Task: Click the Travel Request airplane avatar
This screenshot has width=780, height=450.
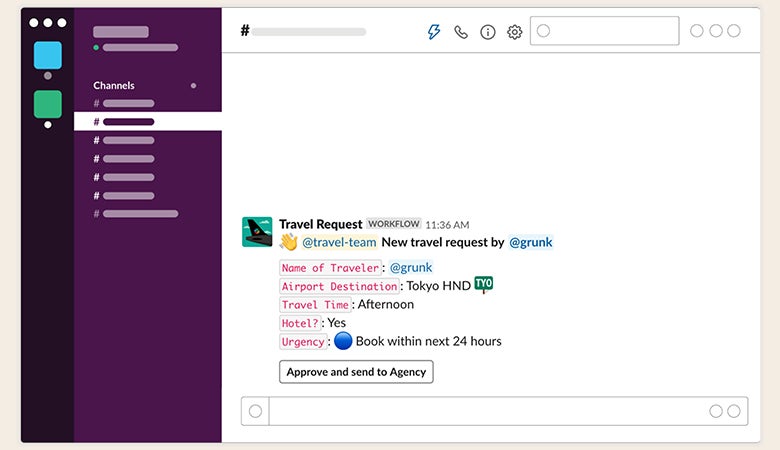Action: point(257,232)
